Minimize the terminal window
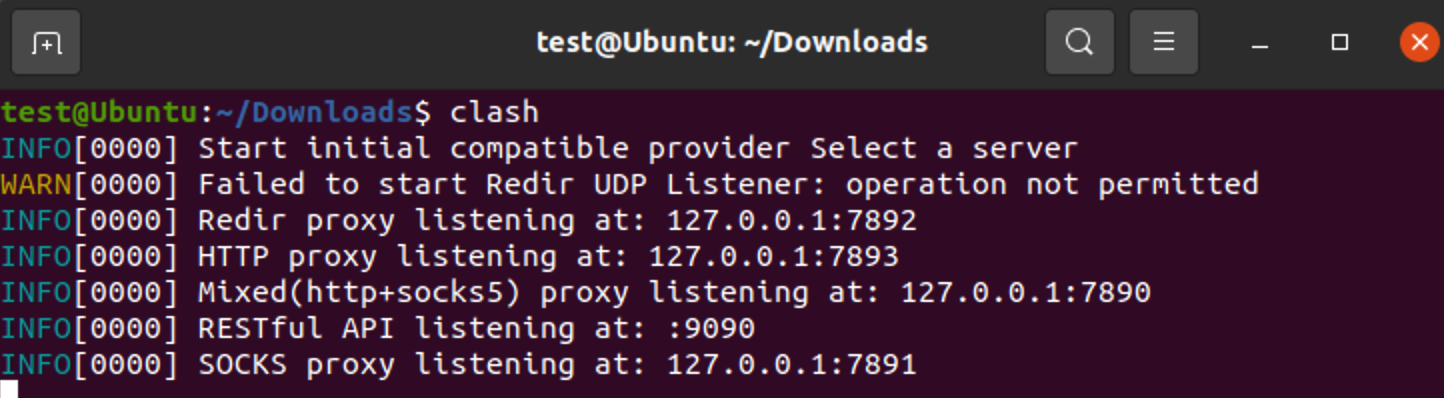The width and height of the screenshot is (1444, 398). [x=1261, y=43]
